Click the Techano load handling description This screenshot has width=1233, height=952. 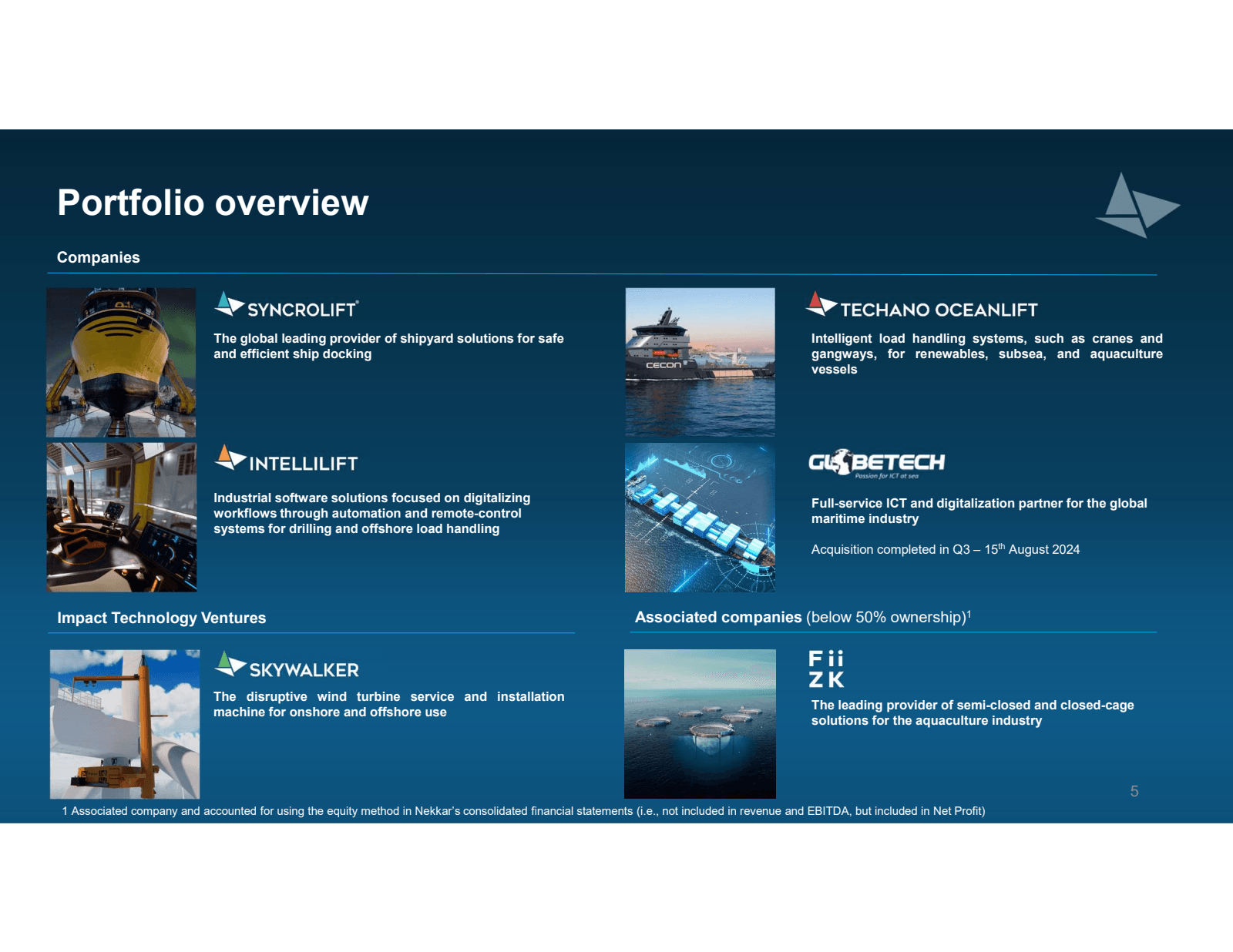[987, 354]
